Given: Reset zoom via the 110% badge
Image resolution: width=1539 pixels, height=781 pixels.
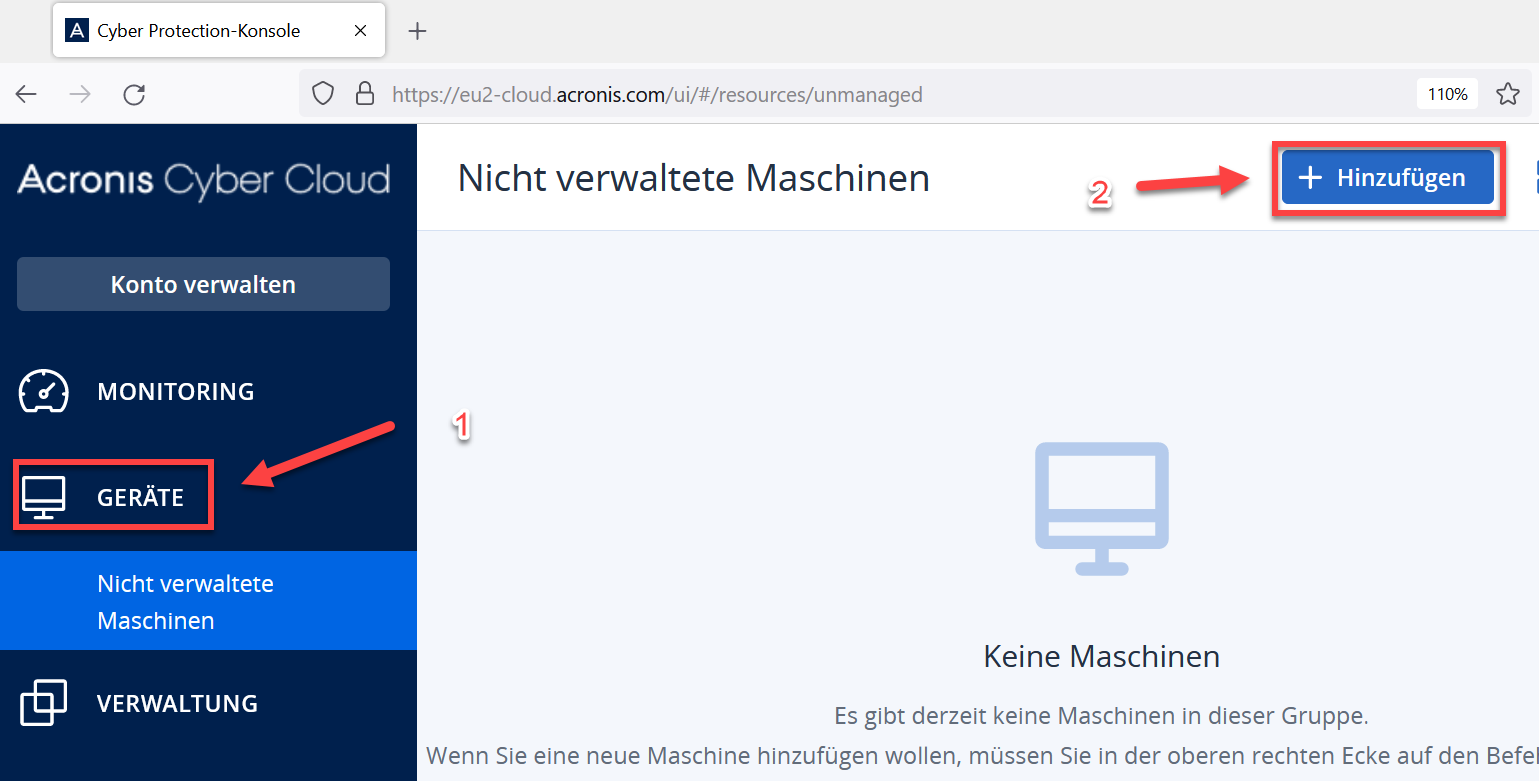Looking at the screenshot, I should 1447,94.
